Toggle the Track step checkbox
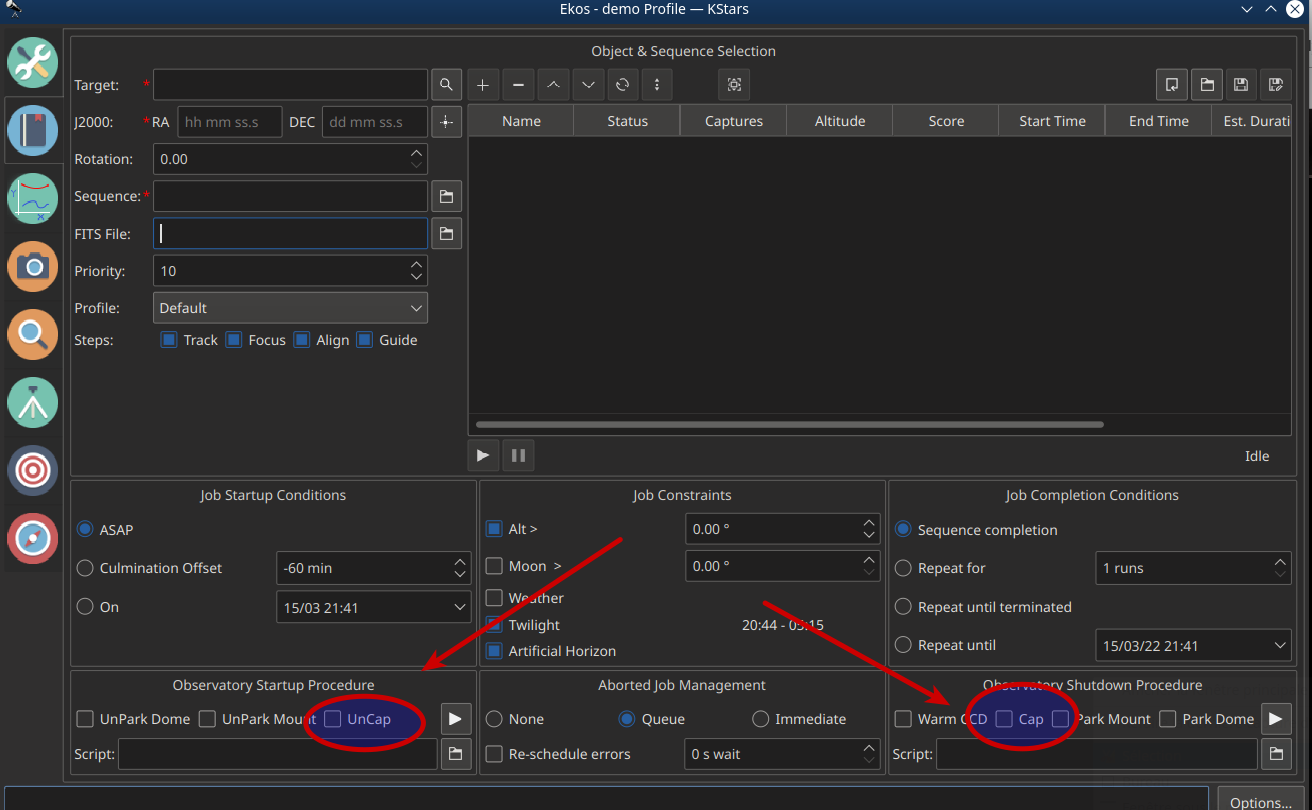Viewport: 1312px width, 810px height. click(x=169, y=340)
